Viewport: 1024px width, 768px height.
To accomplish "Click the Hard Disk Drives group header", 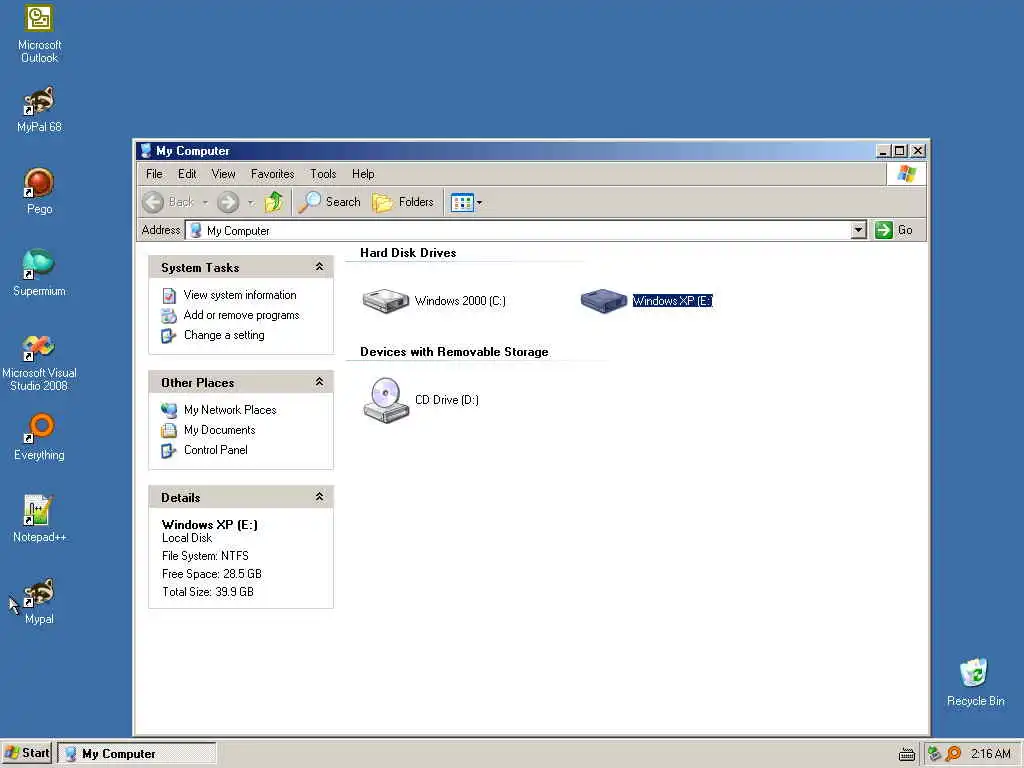I will tap(408, 253).
